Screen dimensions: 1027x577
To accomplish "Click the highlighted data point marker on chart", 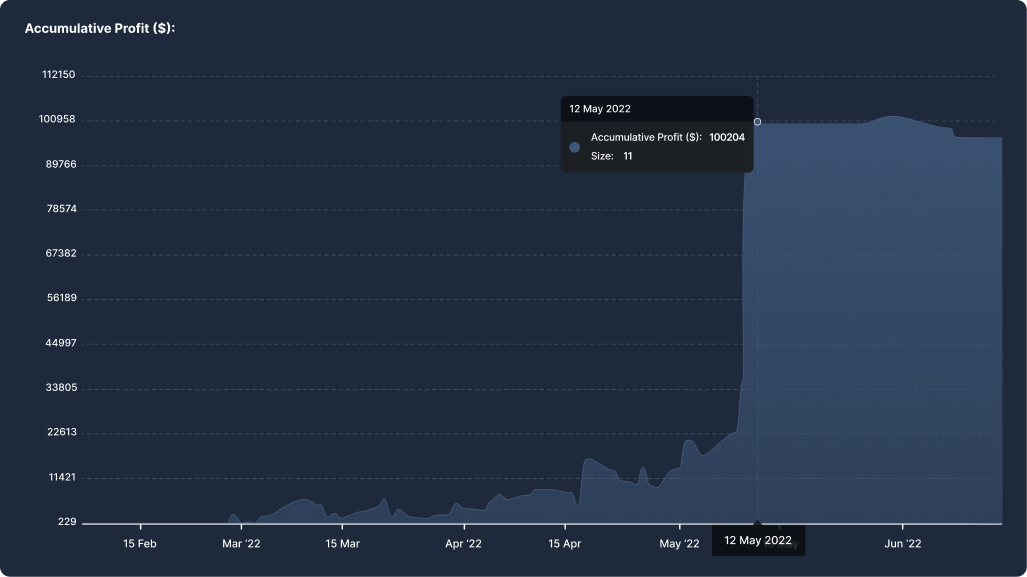I will click(757, 122).
